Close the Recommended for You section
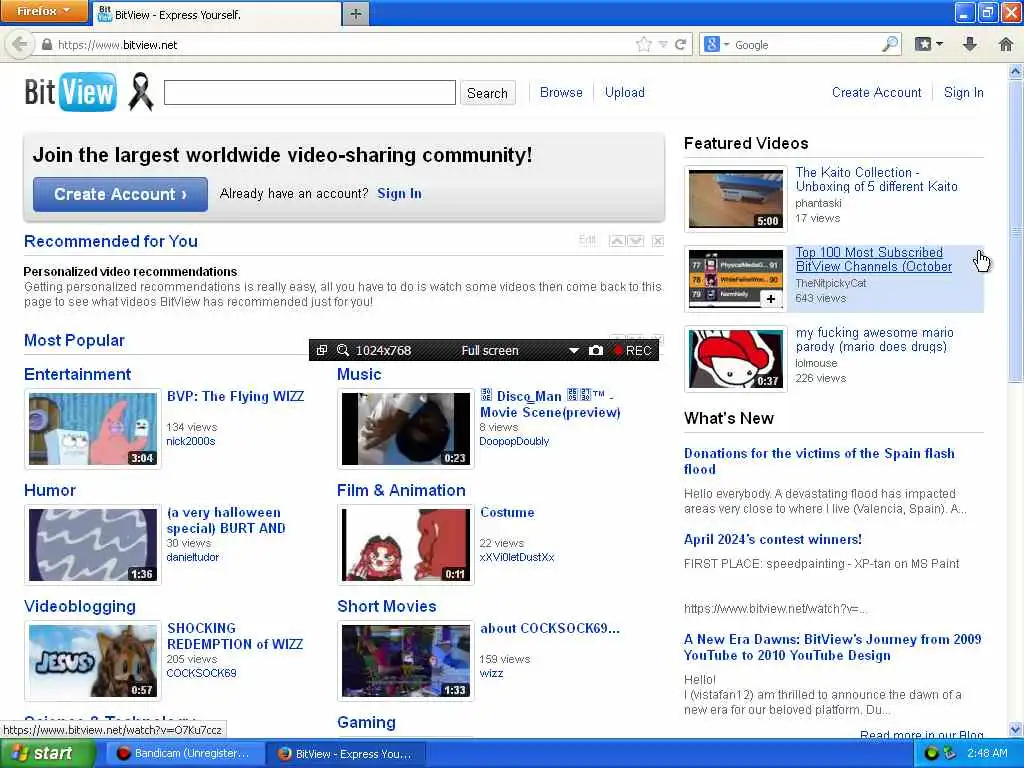Viewport: 1024px width, 768px height. [658, 241]
